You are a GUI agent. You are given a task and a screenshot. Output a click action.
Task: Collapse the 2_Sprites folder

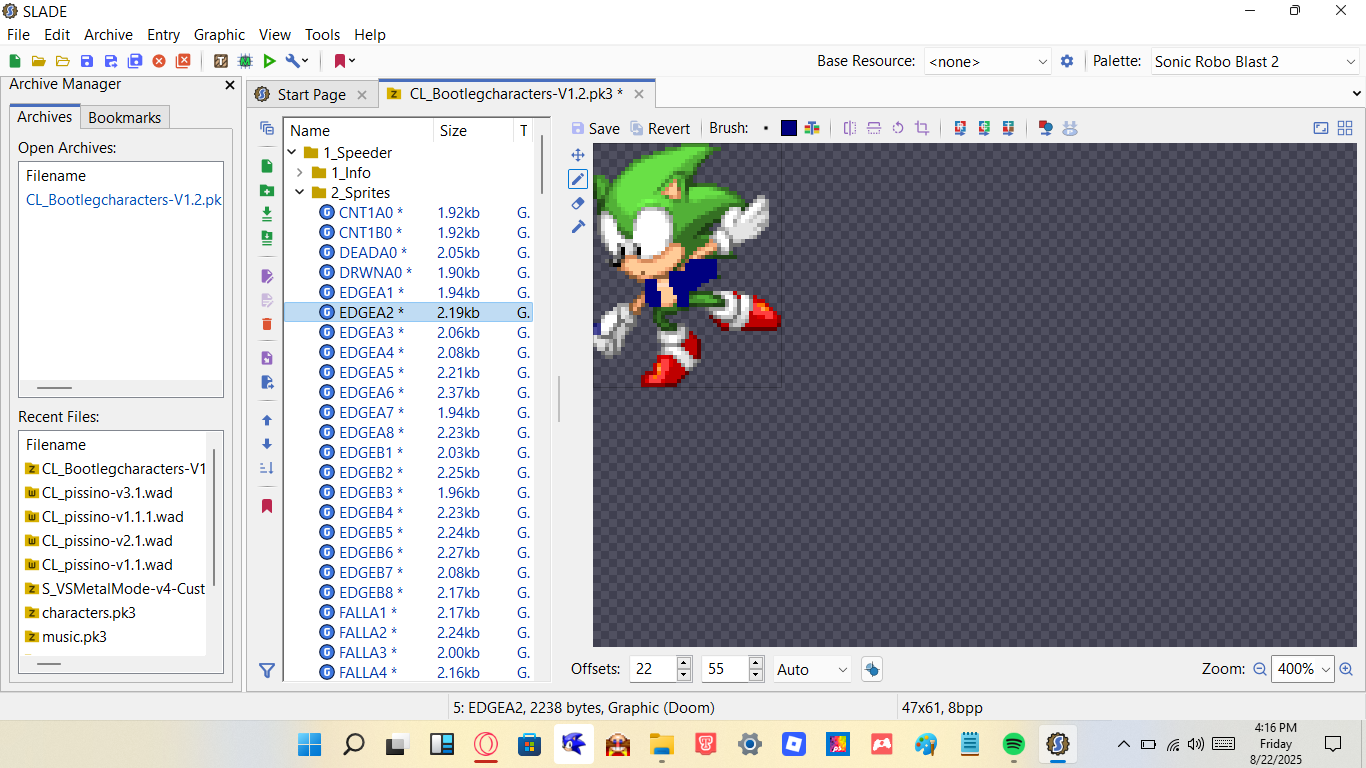[299, 193]
